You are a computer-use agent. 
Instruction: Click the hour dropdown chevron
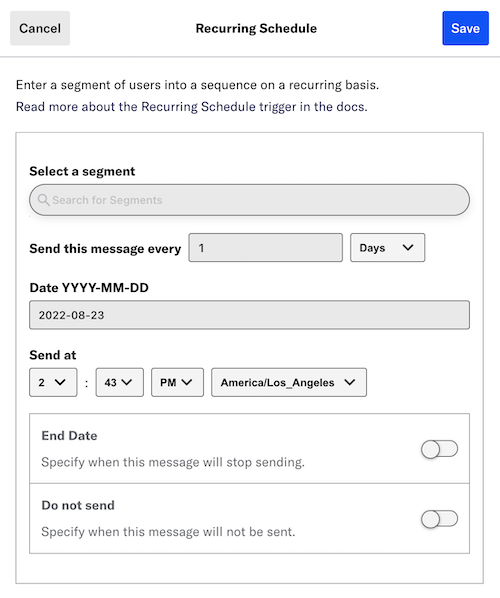click(60, 382)
